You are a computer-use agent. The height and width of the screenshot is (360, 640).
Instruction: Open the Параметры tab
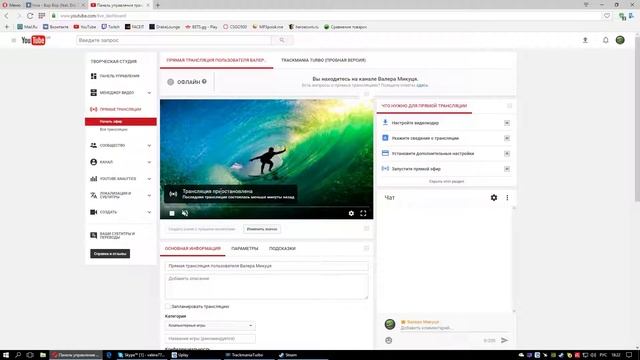(x=244, y=248)
